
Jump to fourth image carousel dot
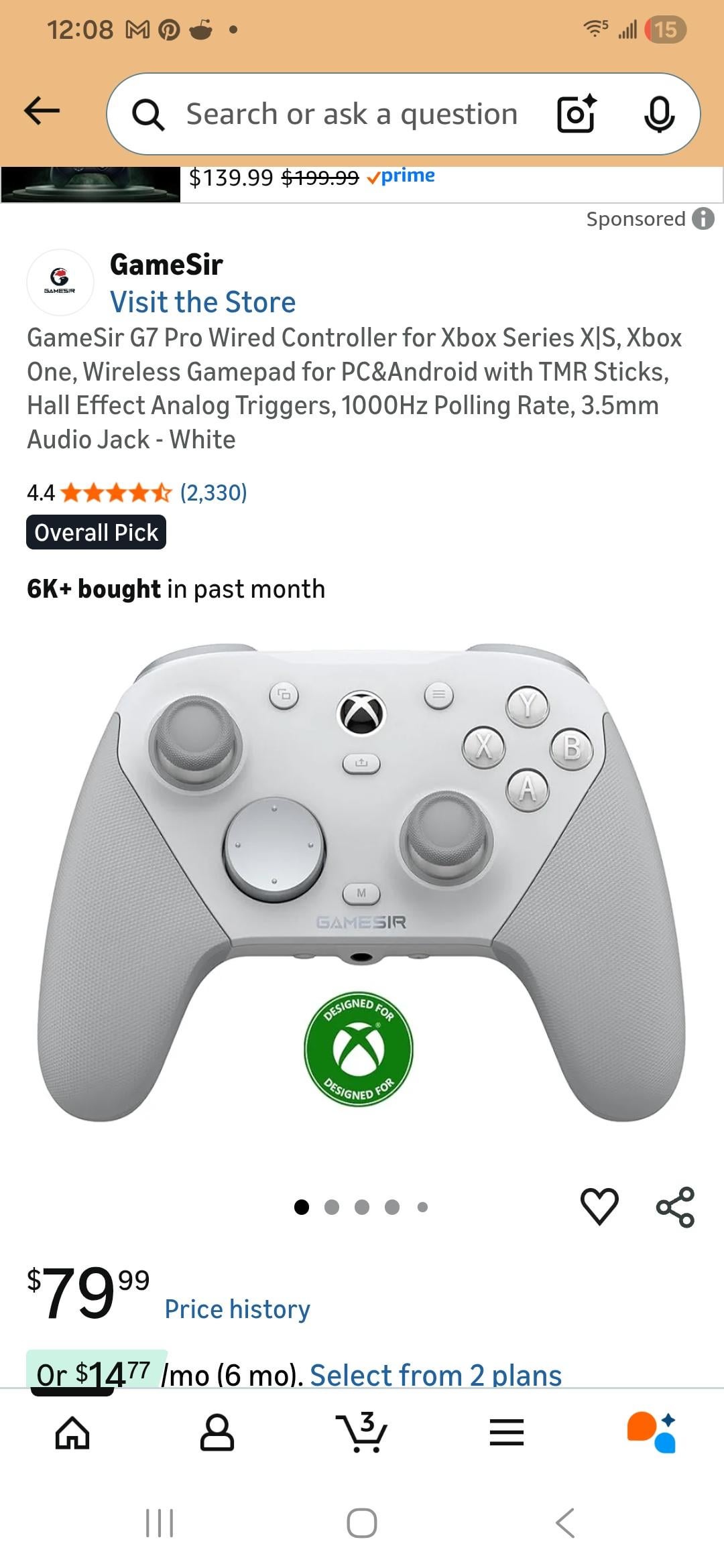point(392,1207)
